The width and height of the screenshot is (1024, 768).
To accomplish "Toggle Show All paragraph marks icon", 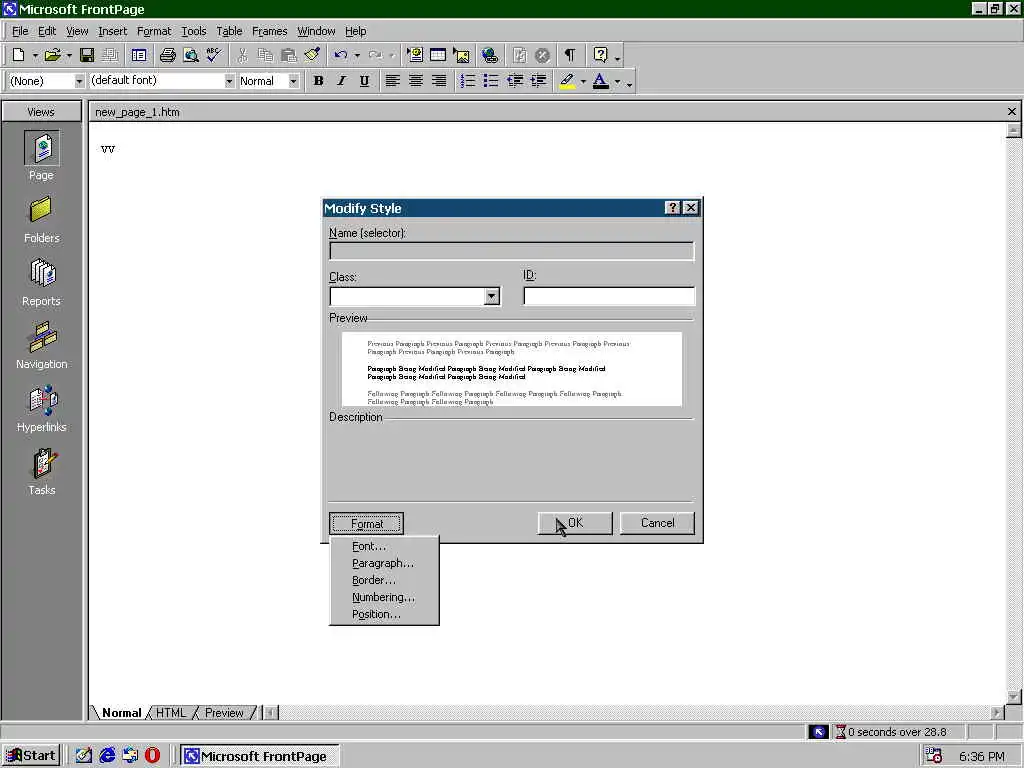I will (570, 56).
